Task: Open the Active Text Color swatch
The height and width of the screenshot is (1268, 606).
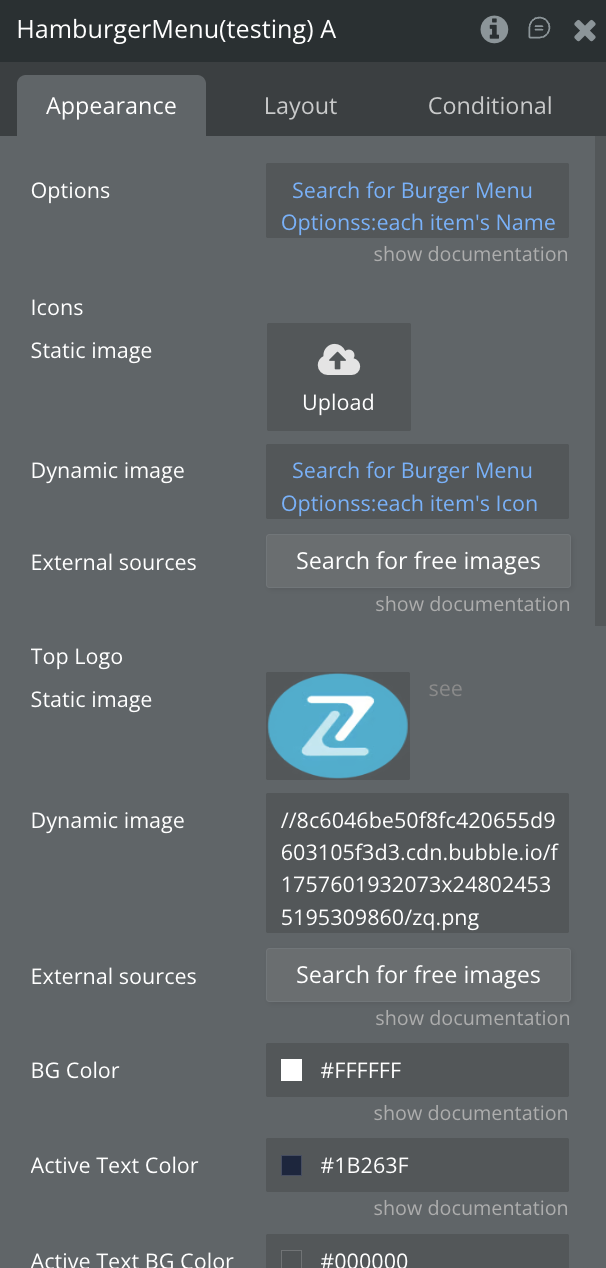Action: pos(291,1166)
